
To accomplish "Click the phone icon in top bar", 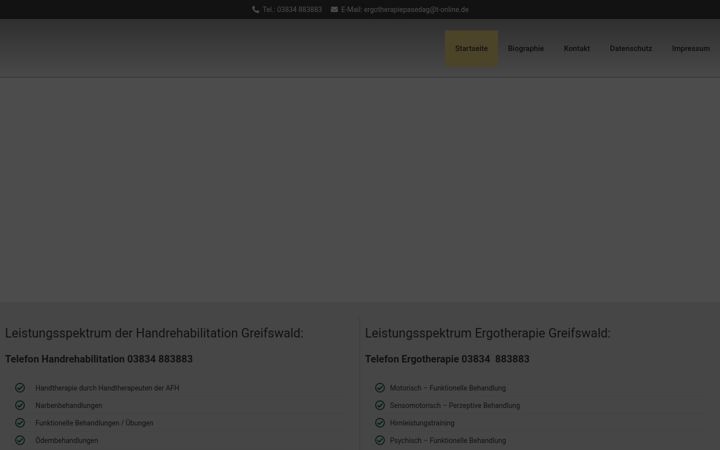I will coord(255,10).
